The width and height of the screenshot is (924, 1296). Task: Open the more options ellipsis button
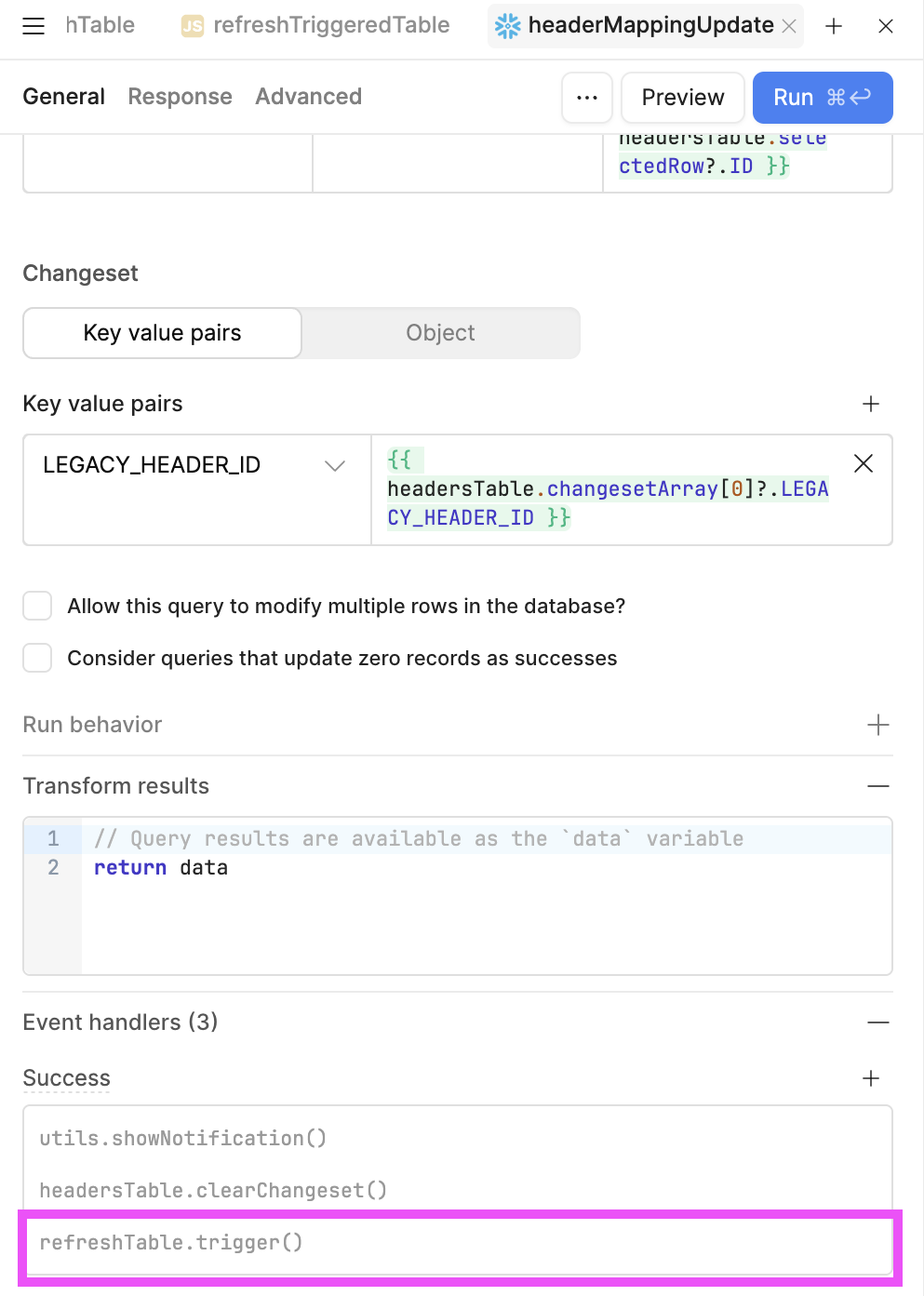point(587,98)
